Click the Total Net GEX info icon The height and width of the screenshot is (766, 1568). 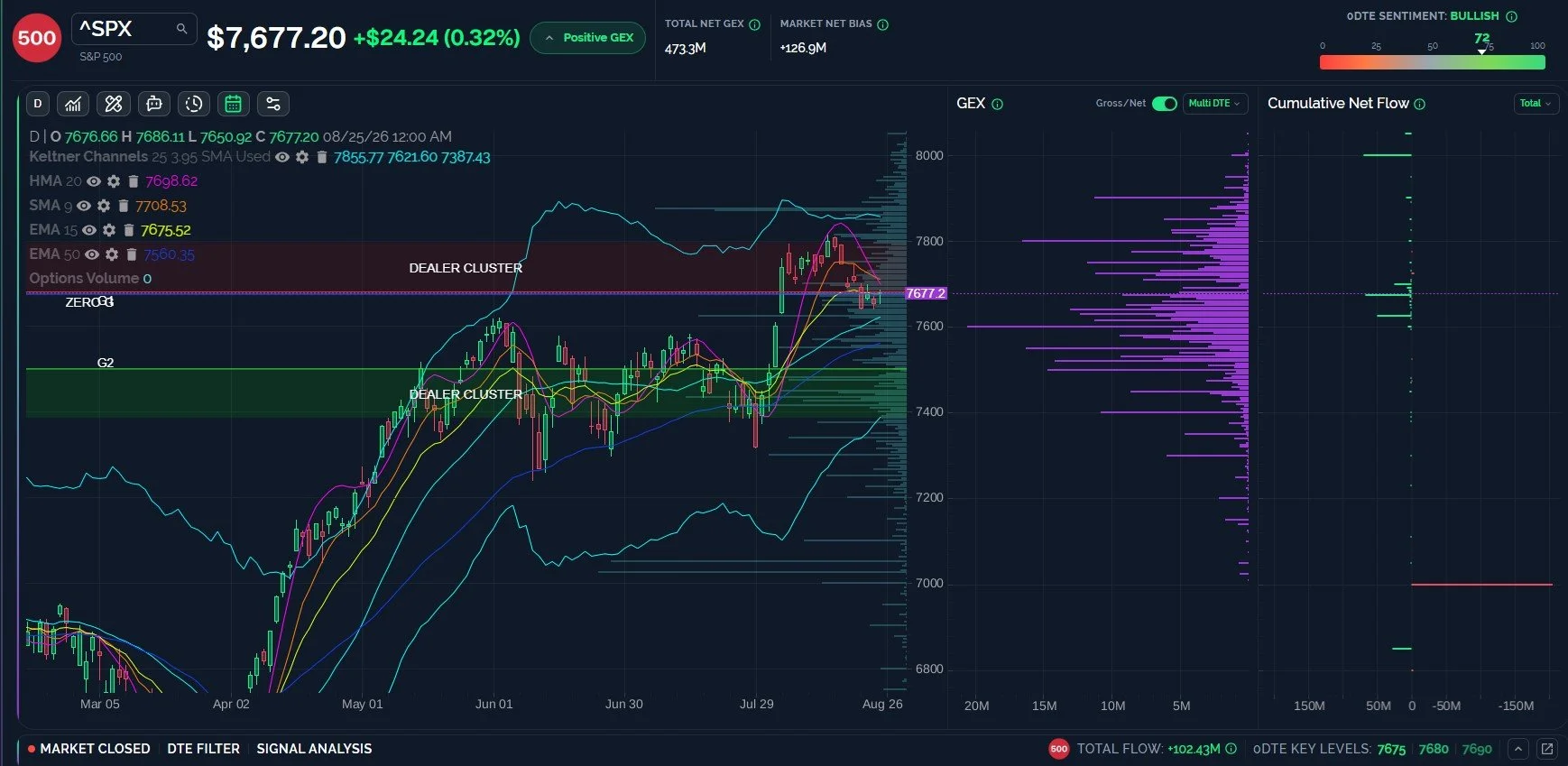754,24
